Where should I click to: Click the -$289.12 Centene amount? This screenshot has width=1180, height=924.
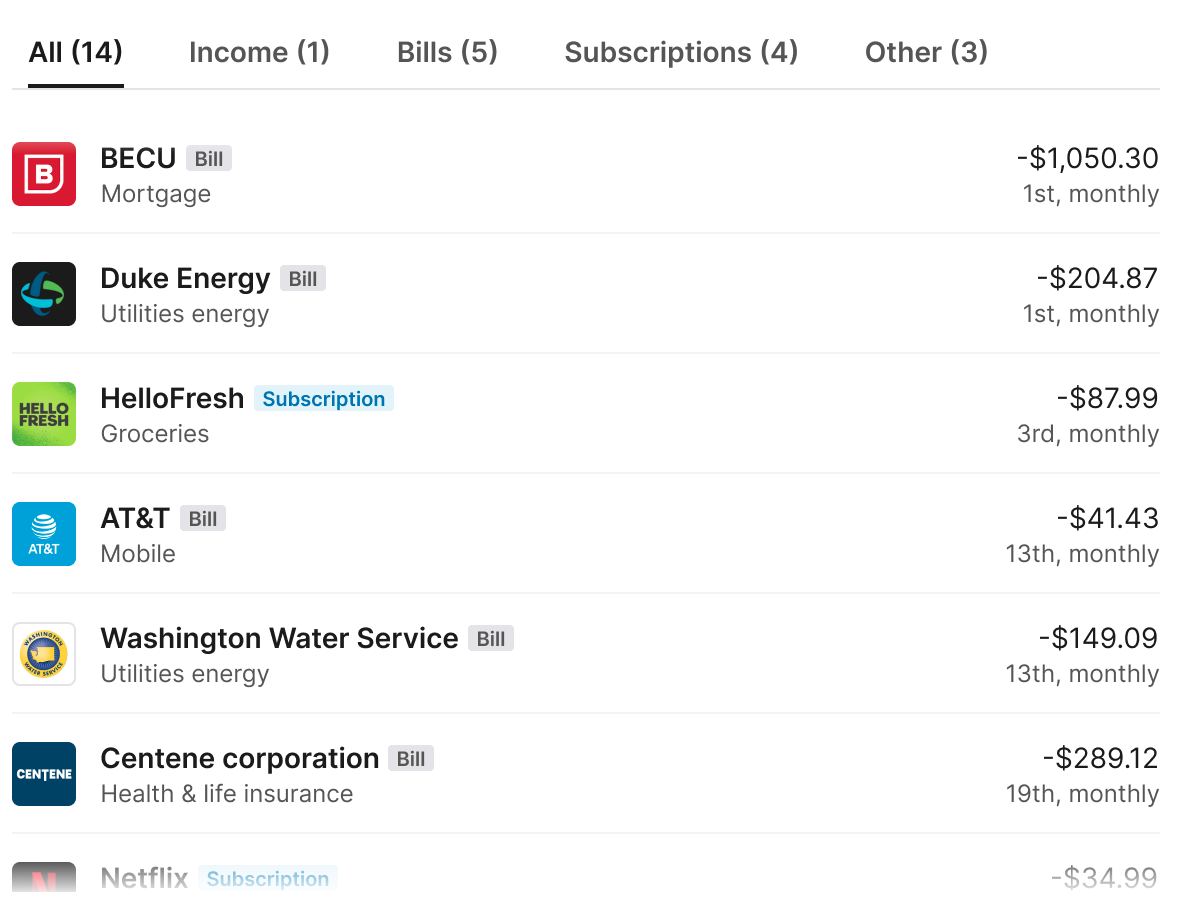(x=1100, y=758)
